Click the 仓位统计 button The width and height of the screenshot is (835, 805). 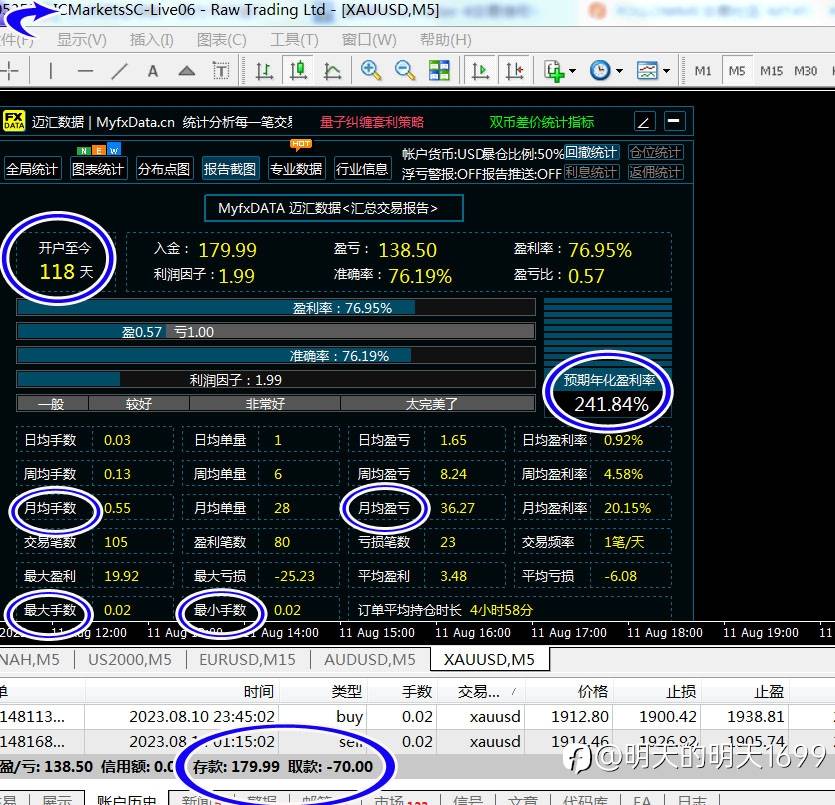[656, 153]
